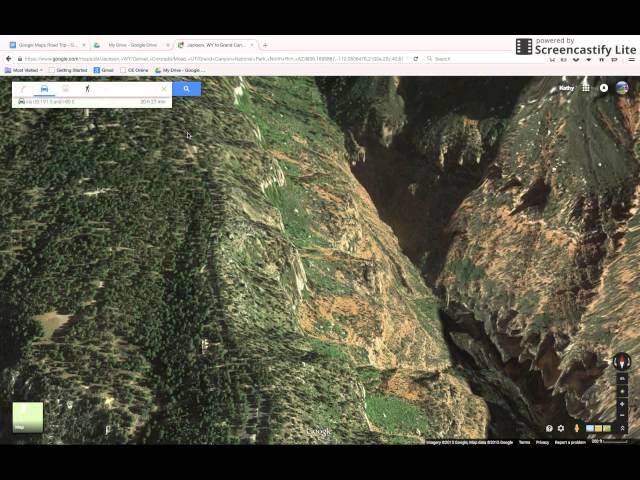Open browser hamburger menu
The width and height of the screenshot is (640, 480).
631,60
